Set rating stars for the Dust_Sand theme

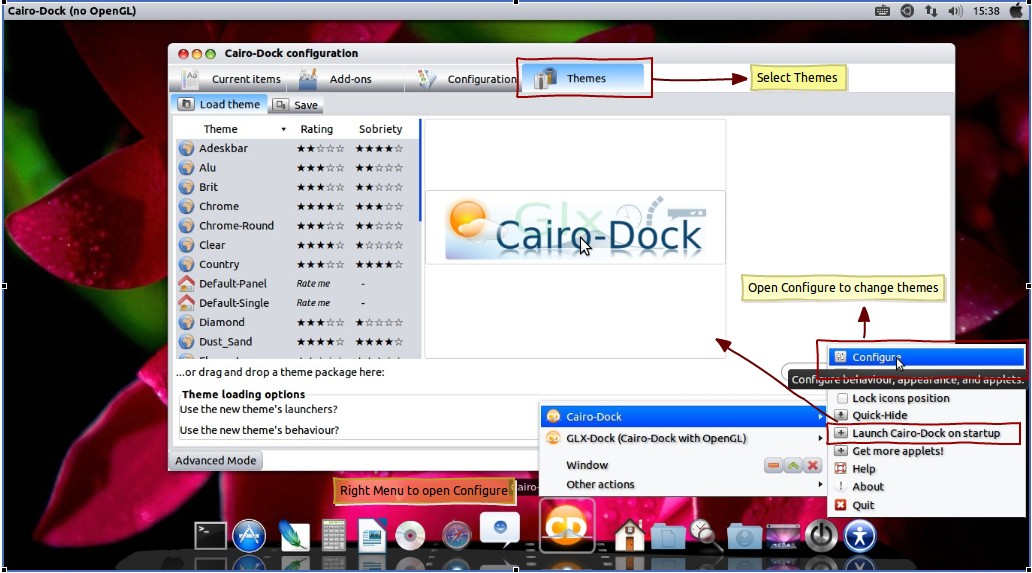[321, 342]
